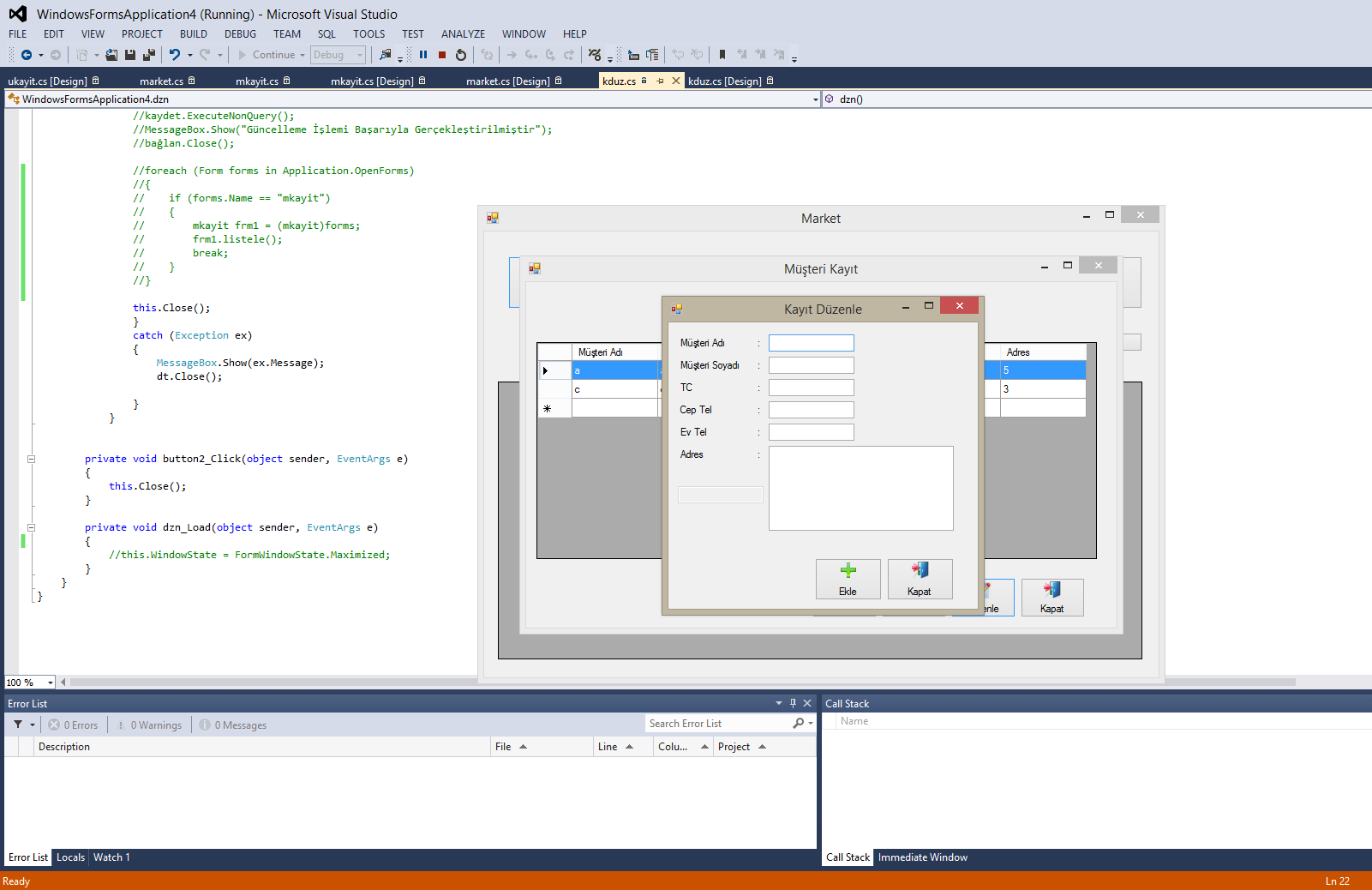Open the WindowsFormsApplication4.dzn class dropdown

(x=816, y=99)
